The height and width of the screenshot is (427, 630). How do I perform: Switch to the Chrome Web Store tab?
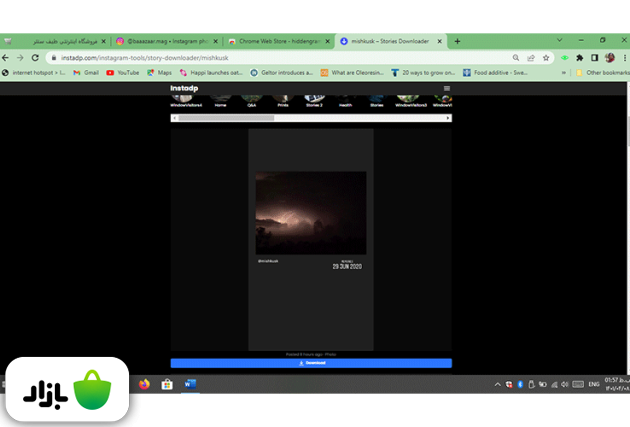[277, 42]
